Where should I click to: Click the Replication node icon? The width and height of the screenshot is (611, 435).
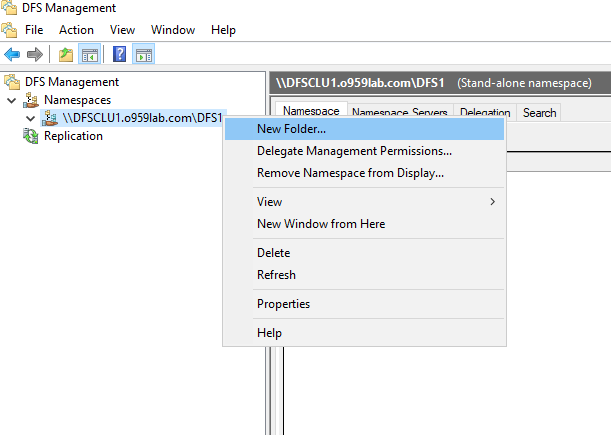pyautogui.click(x=31, y=136)
